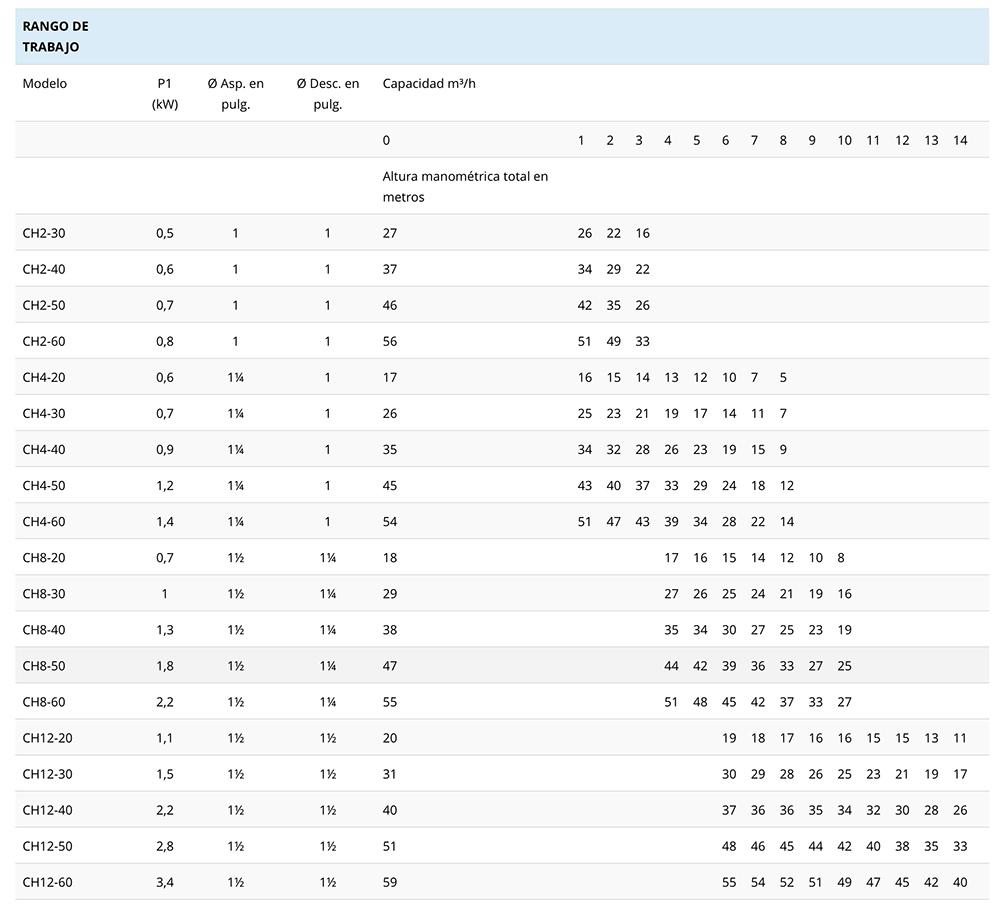Screen dimensions: 1000x916
Task: Click value 11 at capacity 14 for CH12-20
Action: click(x=960, y=738)
